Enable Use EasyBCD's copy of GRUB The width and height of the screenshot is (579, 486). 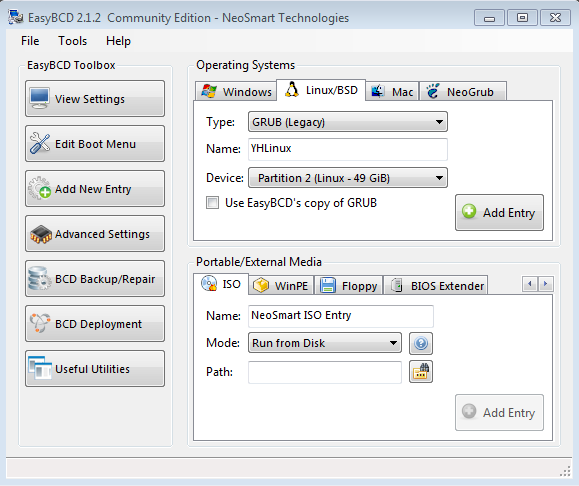click(212, 203)
